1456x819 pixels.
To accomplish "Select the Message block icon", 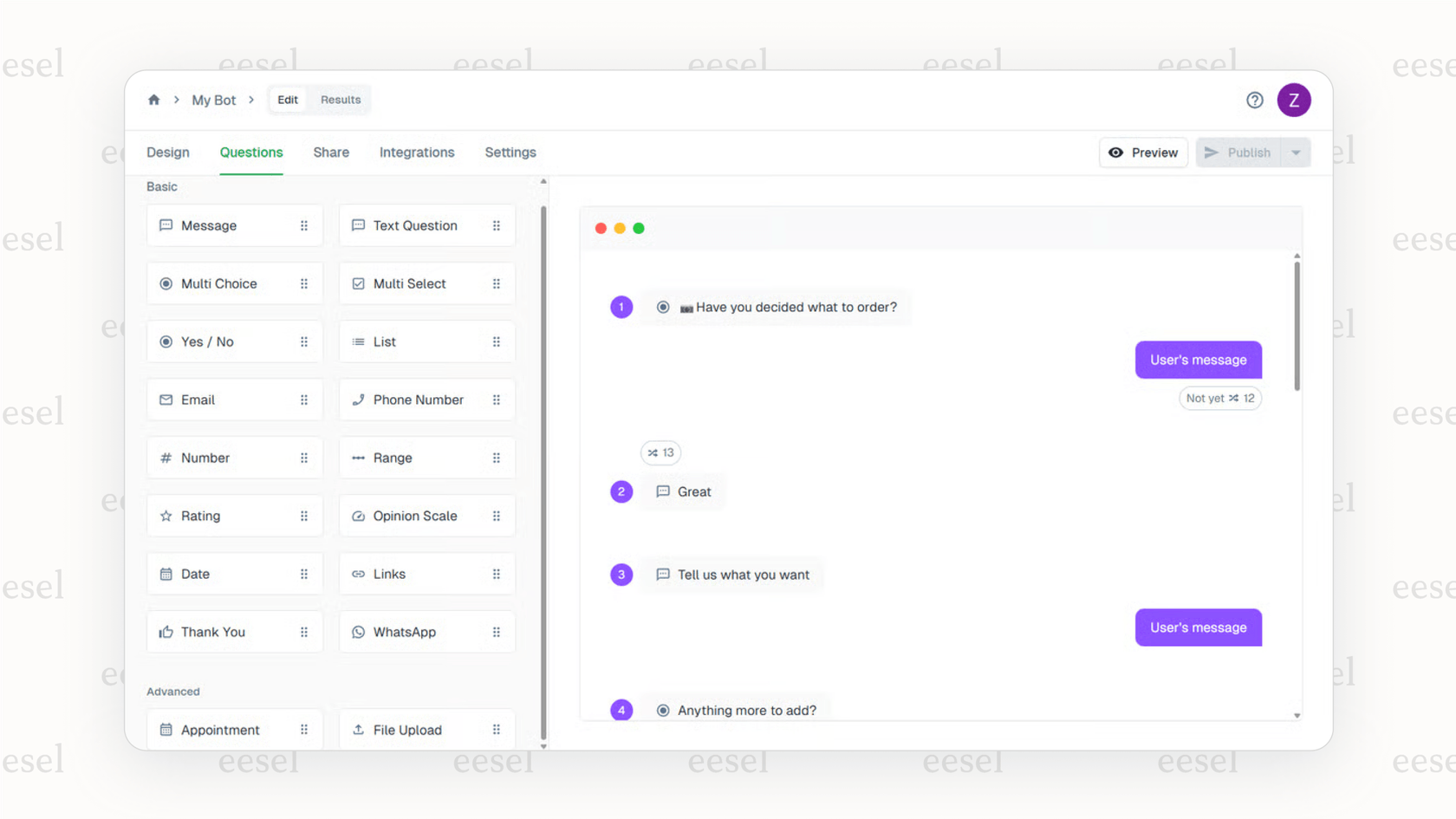I will (166, 225).
